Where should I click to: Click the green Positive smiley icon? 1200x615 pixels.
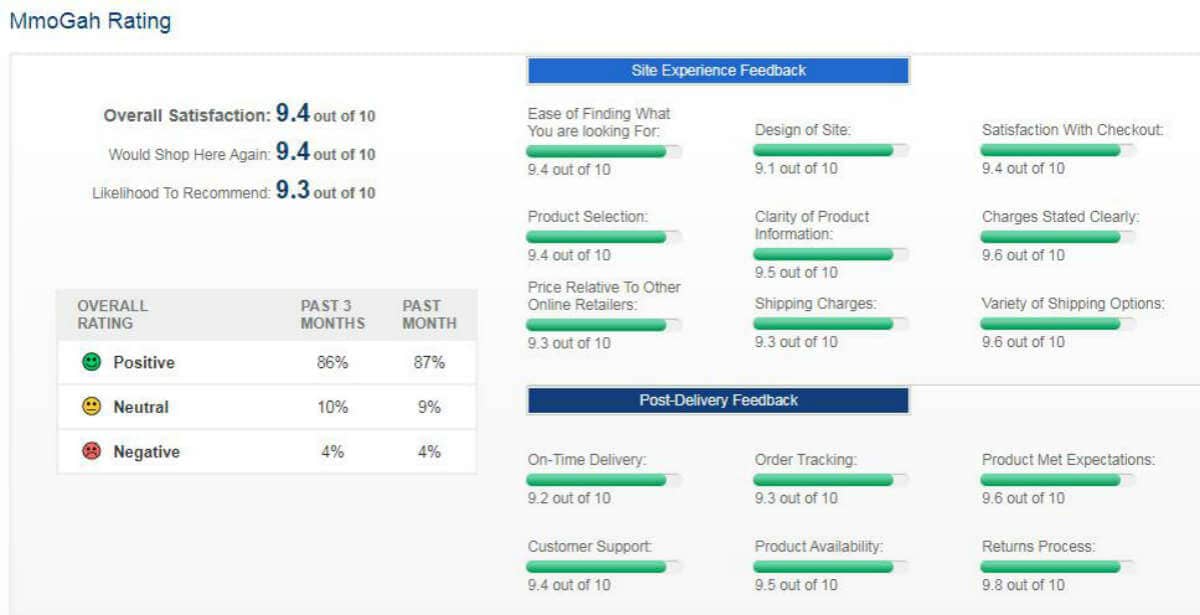[x=92, y=362]
